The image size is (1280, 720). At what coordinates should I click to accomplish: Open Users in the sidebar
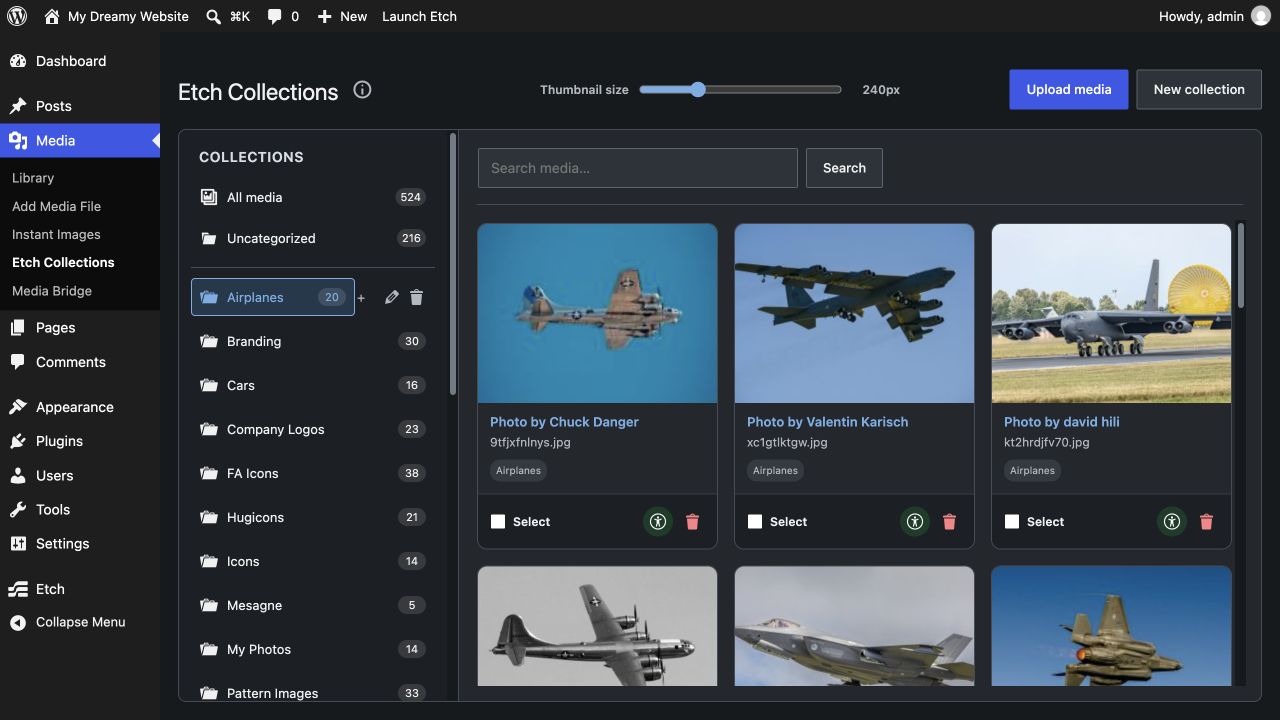click(x=80, y=476)
